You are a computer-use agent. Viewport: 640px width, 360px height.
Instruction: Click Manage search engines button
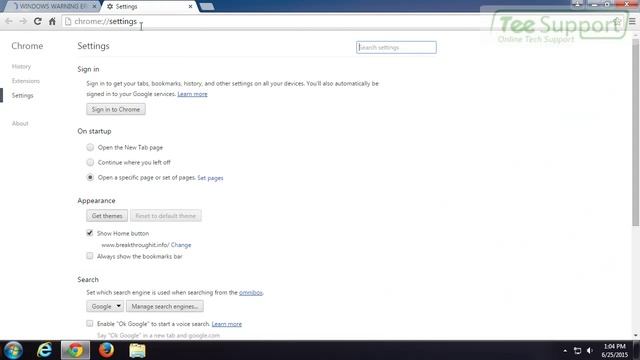tap(164, 306)
